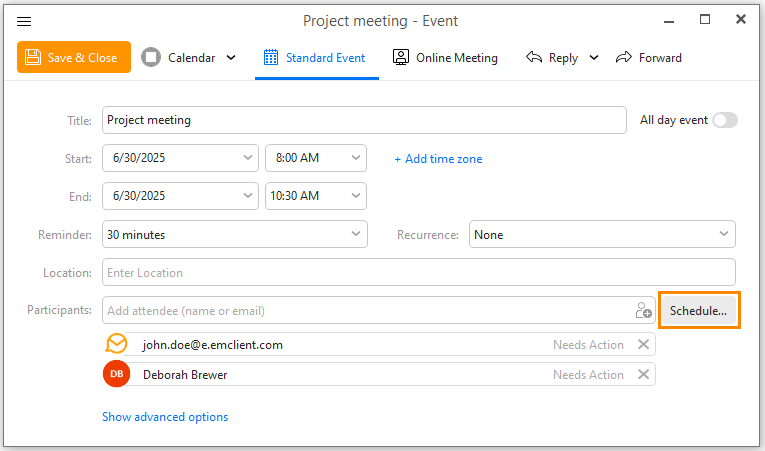Open the Reminder 30 minutes dropdown
The height and width of the screenshot is (451, 765).
coord(235,234)
